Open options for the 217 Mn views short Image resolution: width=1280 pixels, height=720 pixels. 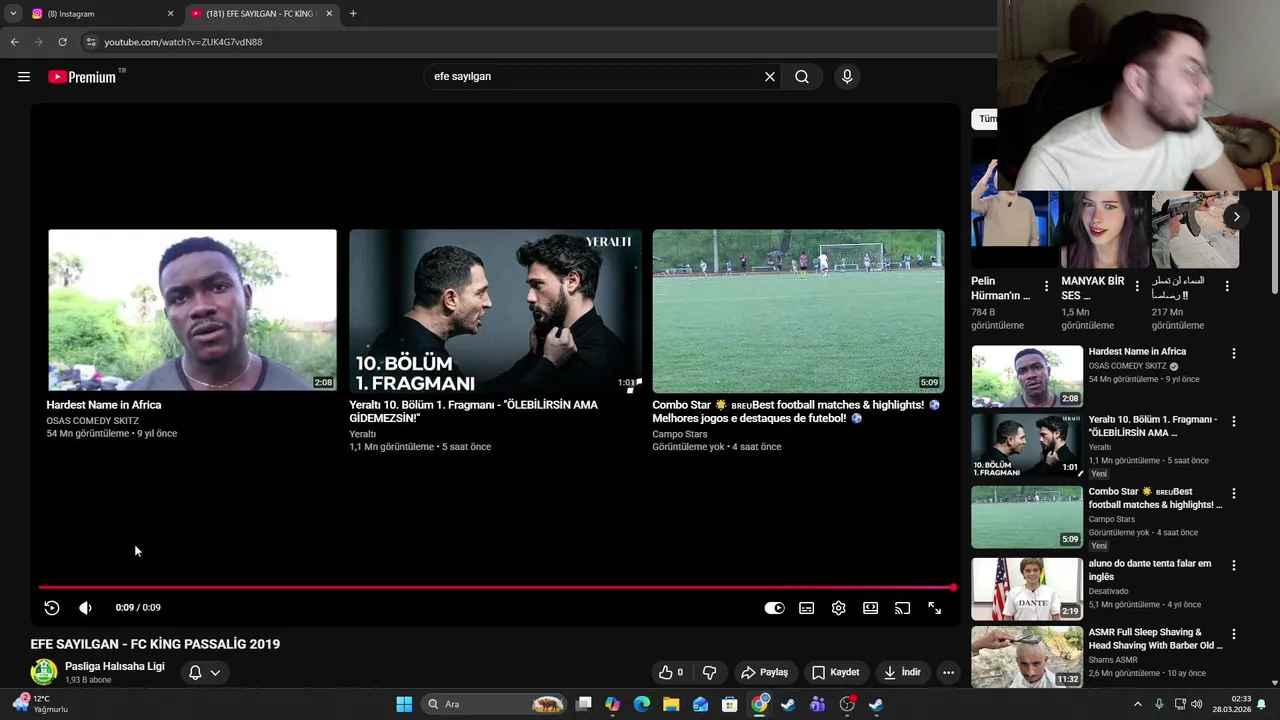pos(1227,286)
